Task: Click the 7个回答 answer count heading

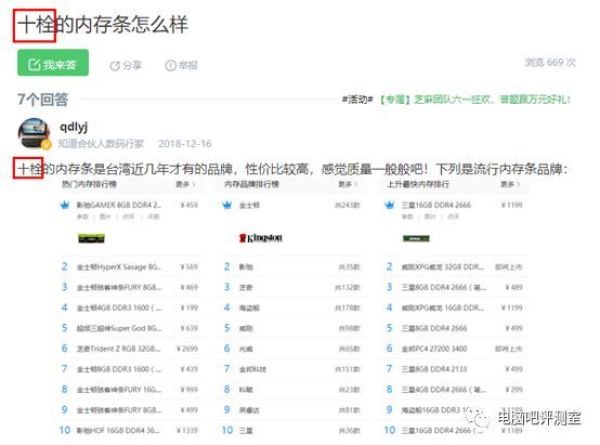Action: (x=42, y=99)
